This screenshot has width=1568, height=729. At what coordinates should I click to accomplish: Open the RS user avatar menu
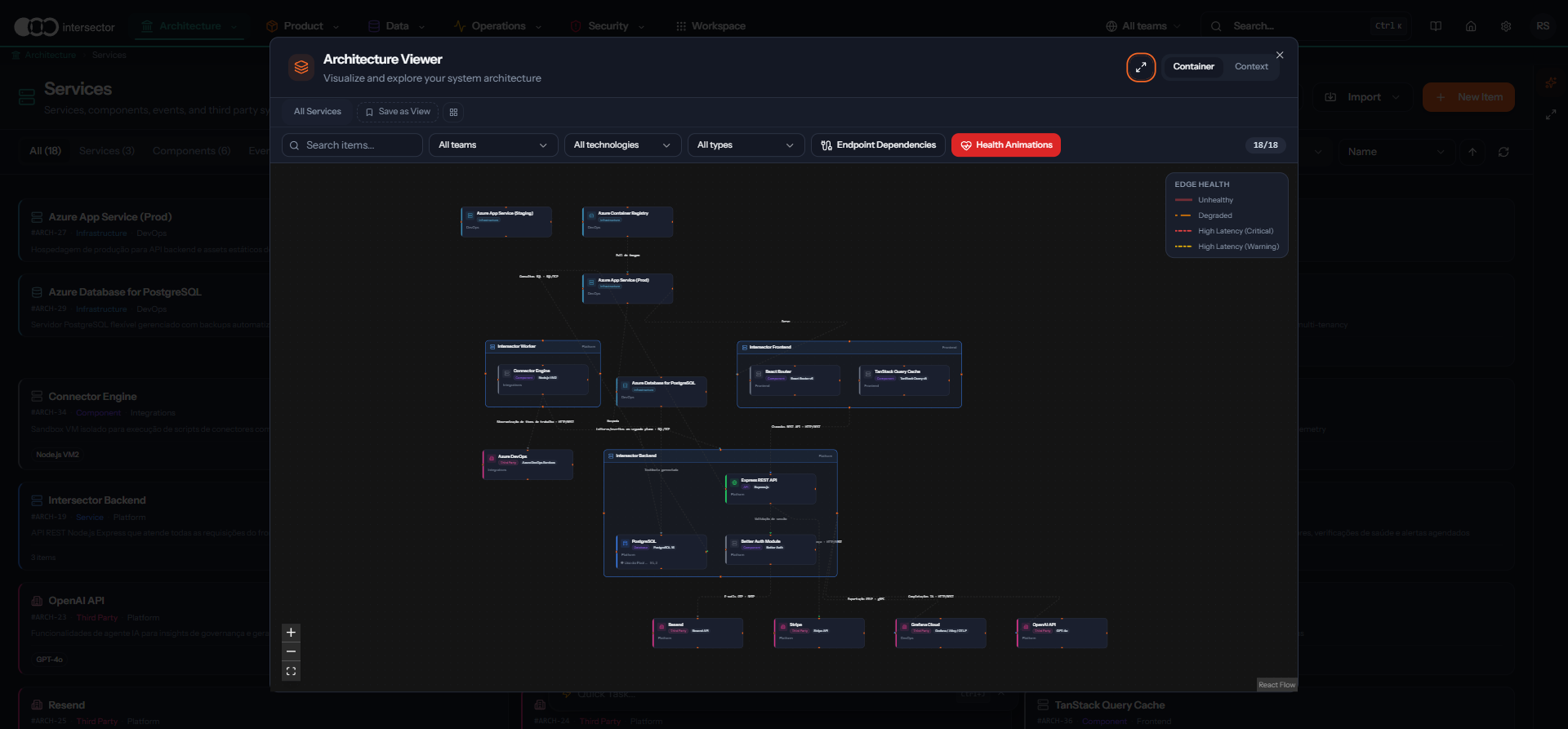[1543, 26]
